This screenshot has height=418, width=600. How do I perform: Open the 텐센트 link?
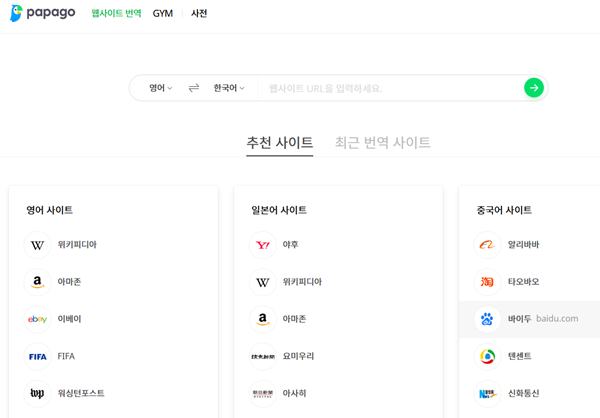coord(519,356)
